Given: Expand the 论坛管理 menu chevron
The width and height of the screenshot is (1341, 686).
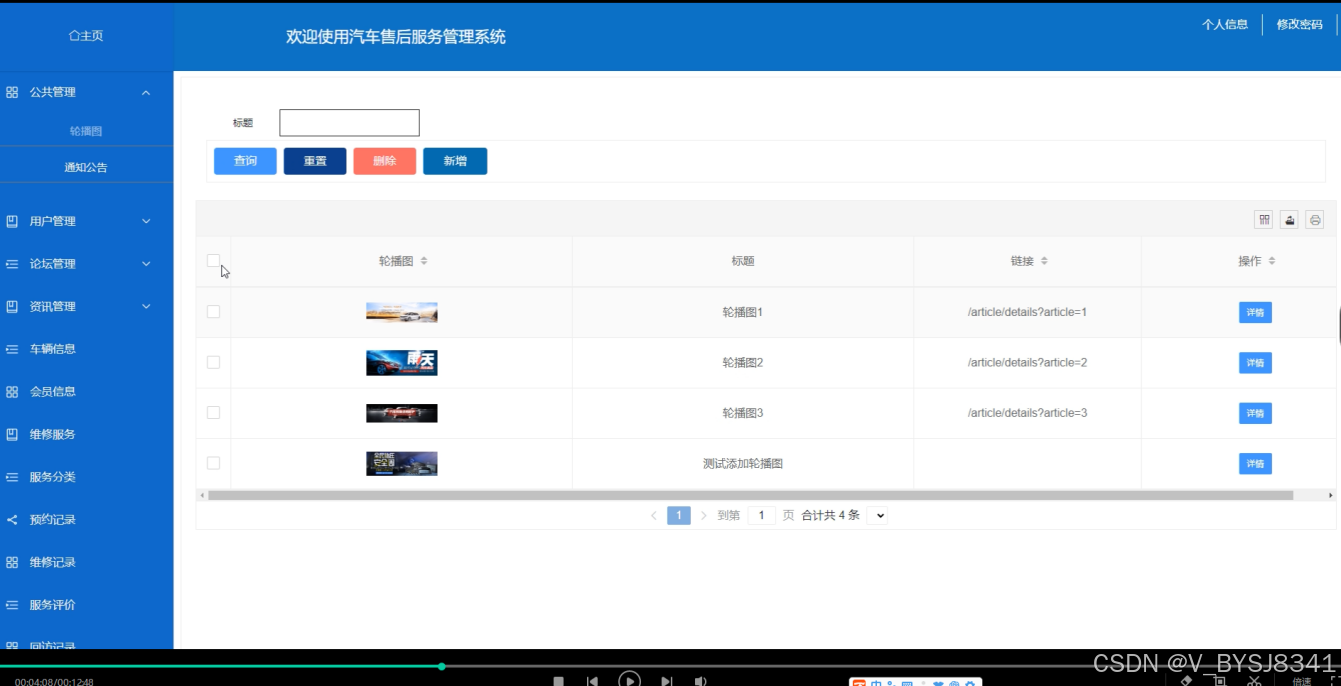Looking at the screenshot, I should (x=146, y=264).
